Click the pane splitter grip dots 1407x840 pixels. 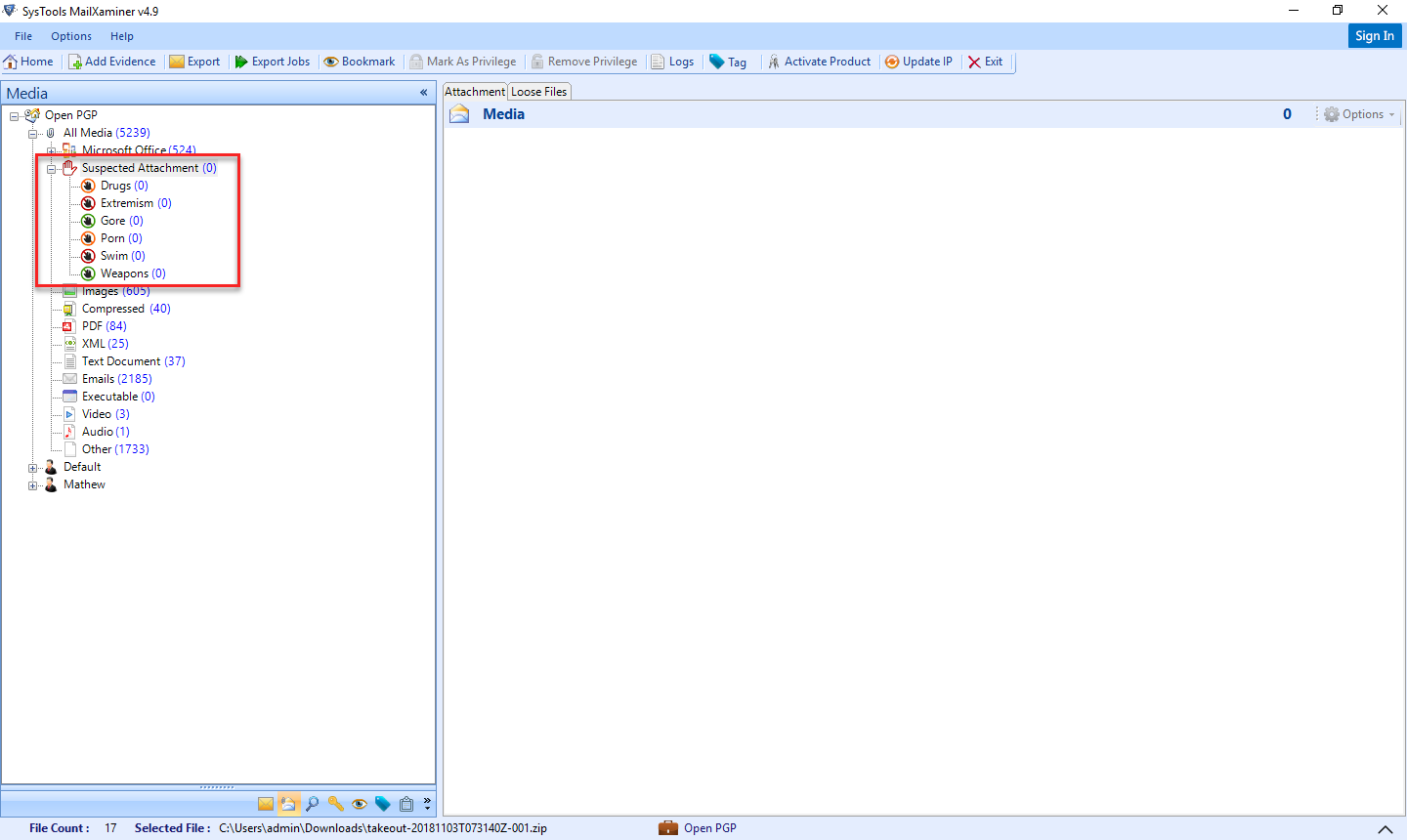217,786
